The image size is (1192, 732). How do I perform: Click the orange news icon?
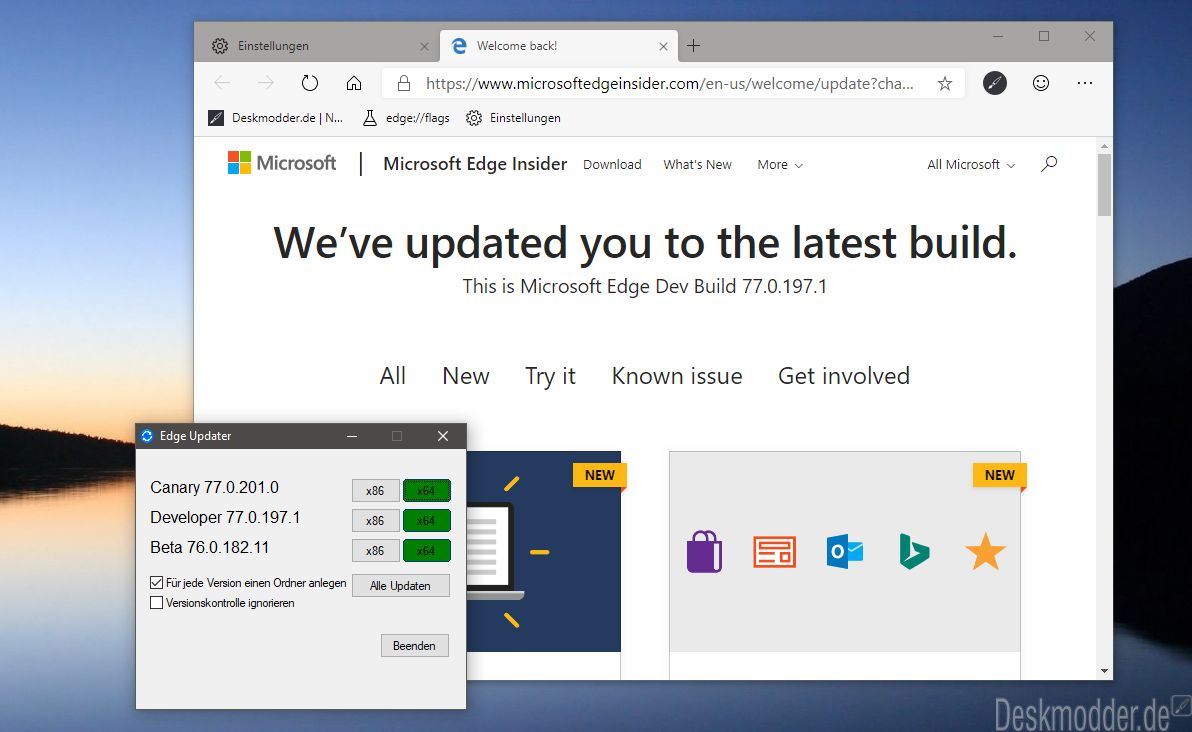(x=774, y=552)
